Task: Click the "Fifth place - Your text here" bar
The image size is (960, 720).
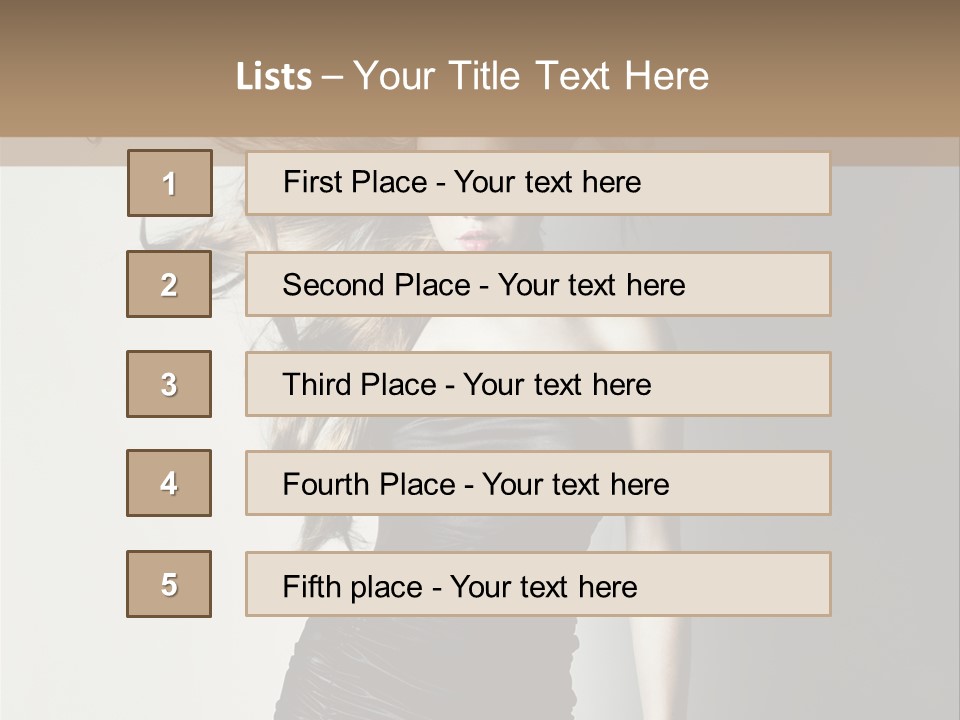Action: tap(538, 584)
